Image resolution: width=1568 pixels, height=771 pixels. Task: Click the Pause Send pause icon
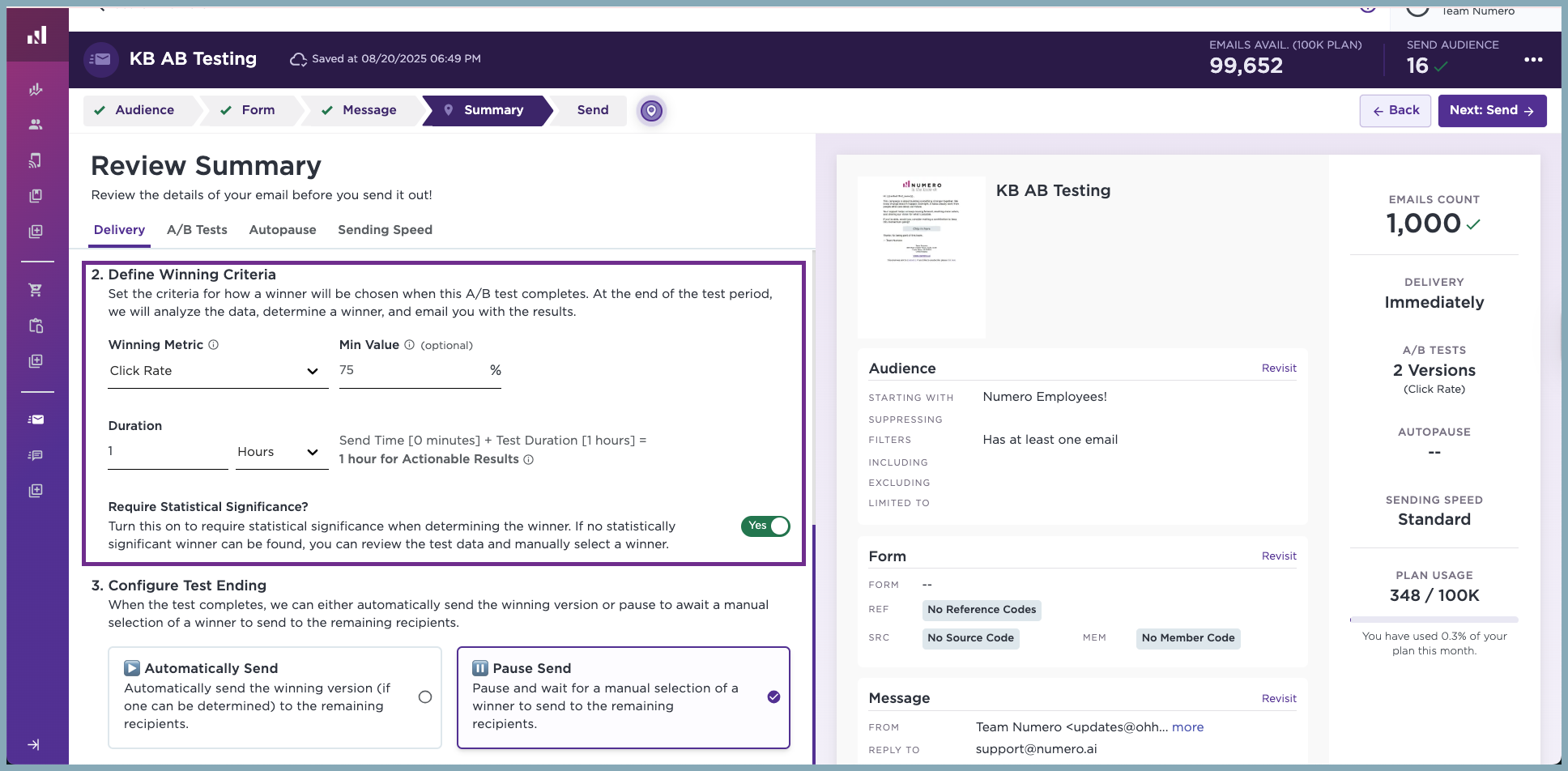click(x=480, y=668)
